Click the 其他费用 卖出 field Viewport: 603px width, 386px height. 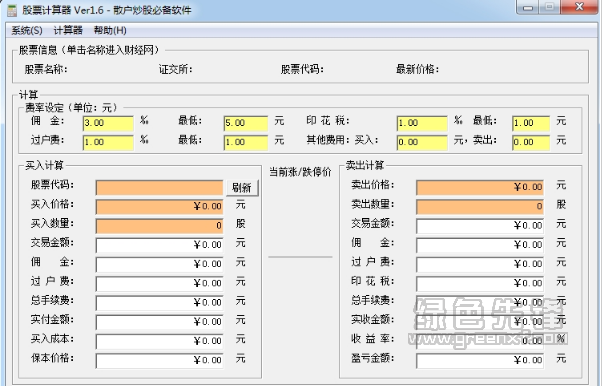pos(531,142)
